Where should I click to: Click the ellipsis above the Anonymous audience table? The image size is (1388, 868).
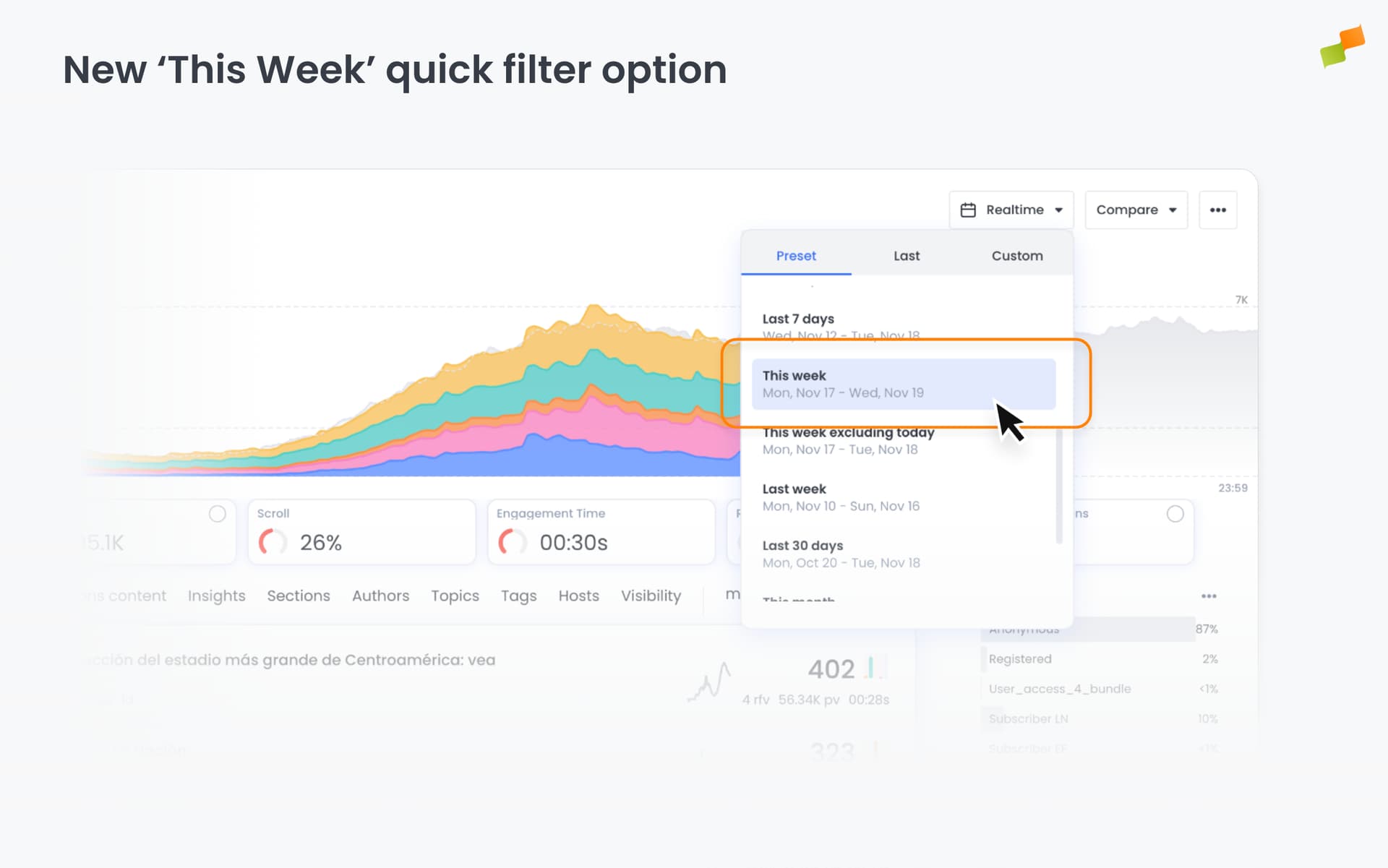1210,596
